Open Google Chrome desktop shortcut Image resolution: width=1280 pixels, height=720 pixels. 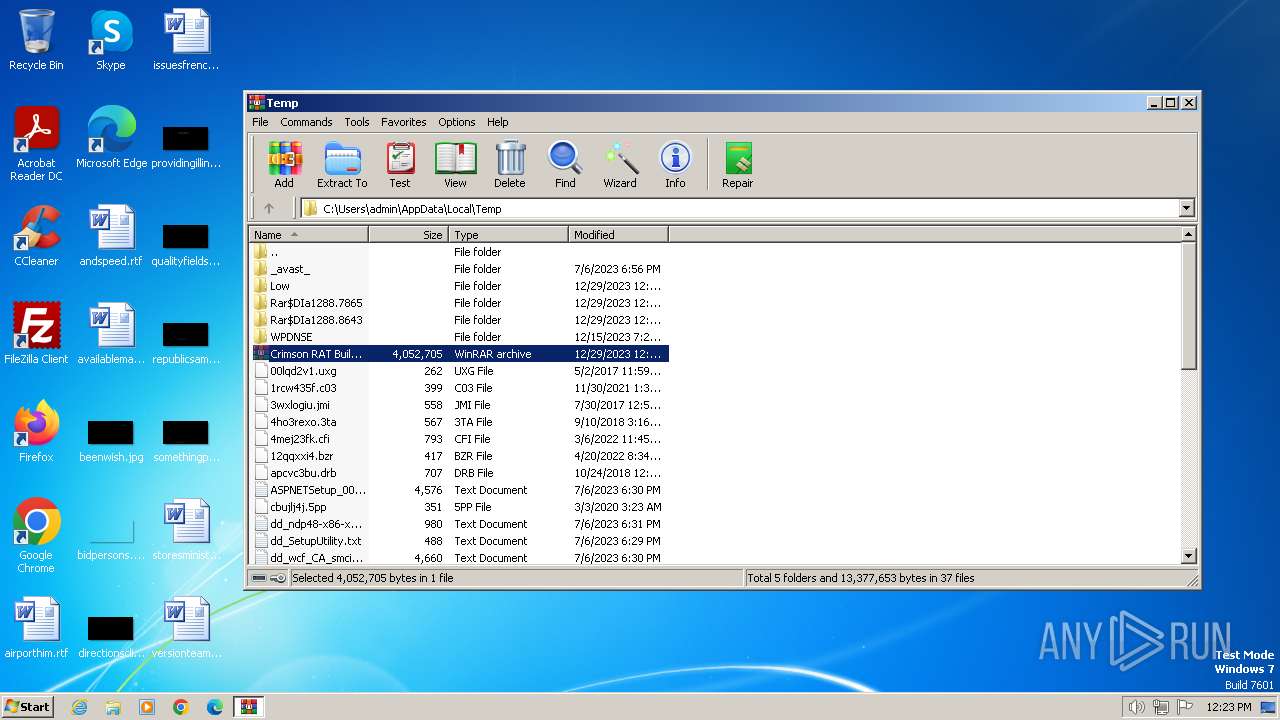pyautogui.click(x=36, y=536)
